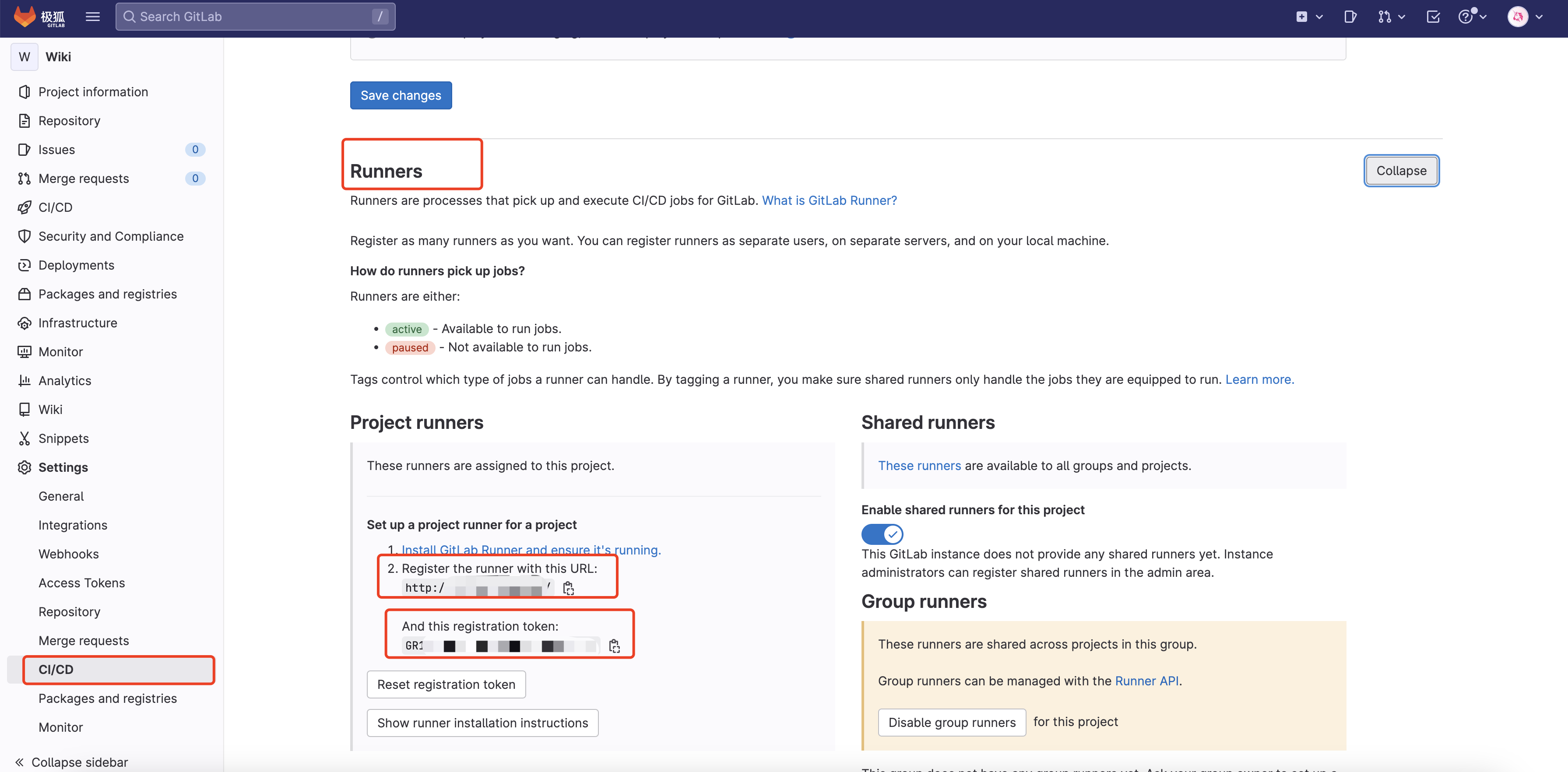1568x772 pixels.
Task: Click the Merge requests count badge
Action: click(195, 178)
